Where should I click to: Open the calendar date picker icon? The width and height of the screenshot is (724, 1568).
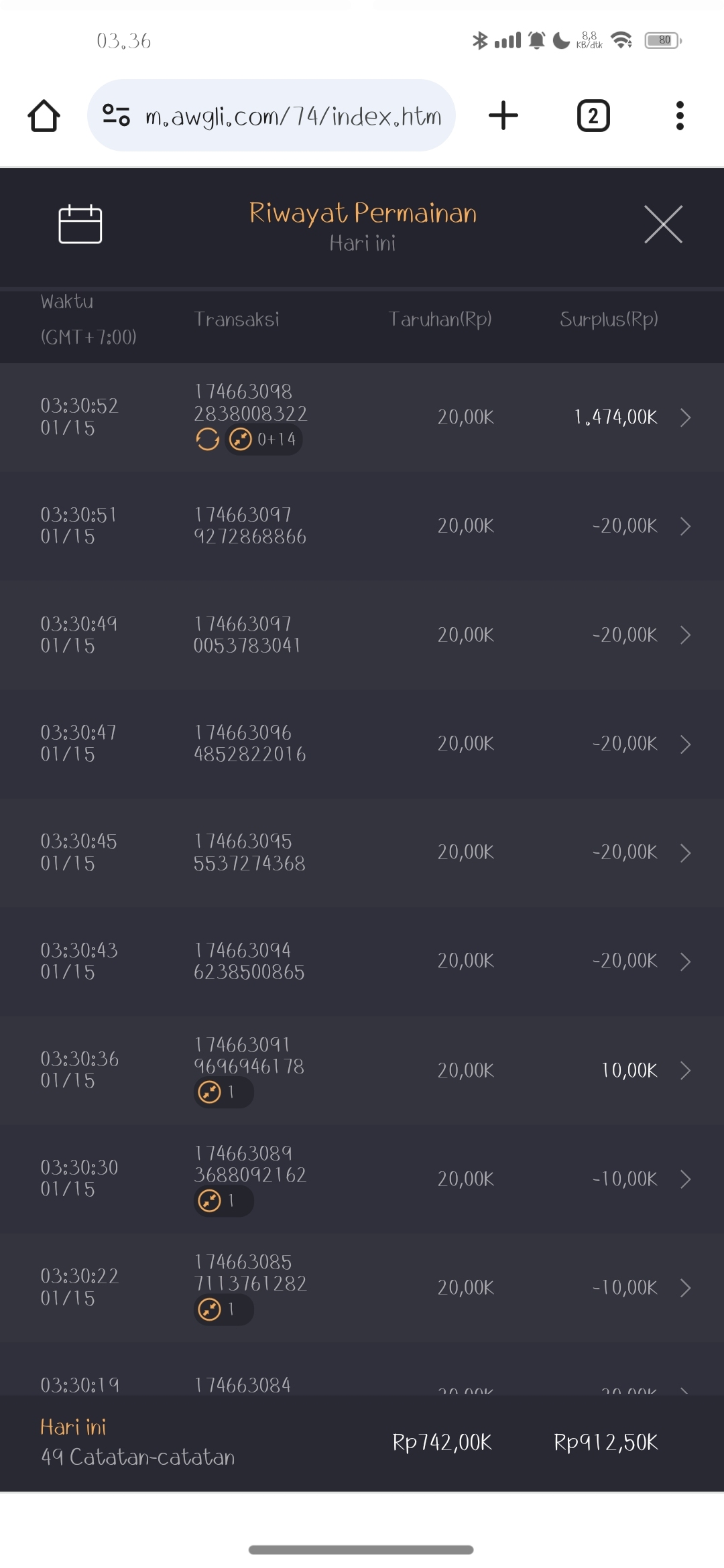(80, 224)
